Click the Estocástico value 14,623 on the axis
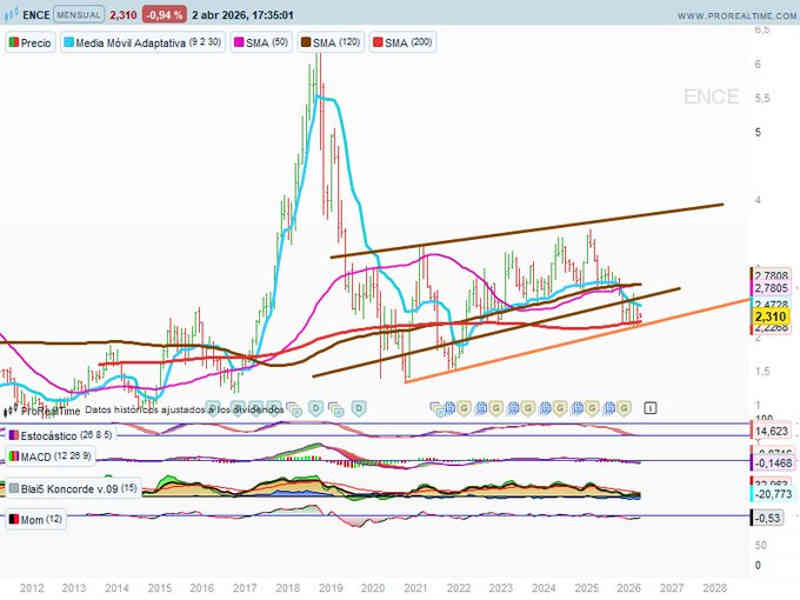This screenshot has width=800, height=600. click(771, 431)
